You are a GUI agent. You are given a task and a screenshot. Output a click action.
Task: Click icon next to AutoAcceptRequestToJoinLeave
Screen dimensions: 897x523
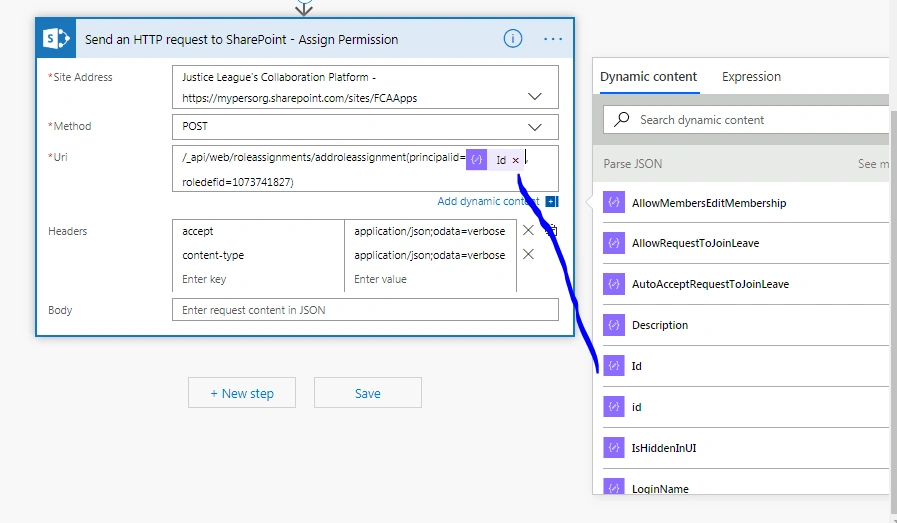click(x=613, y=284)
